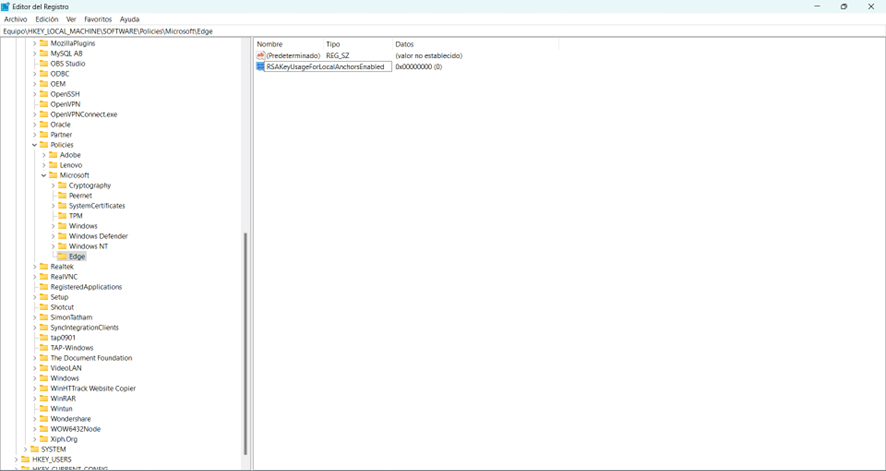Image resolution: width=886 pixels, height=471 pixels.
Task: Select the SyncIntegrationClients key
Action: (x=84, y=328)
